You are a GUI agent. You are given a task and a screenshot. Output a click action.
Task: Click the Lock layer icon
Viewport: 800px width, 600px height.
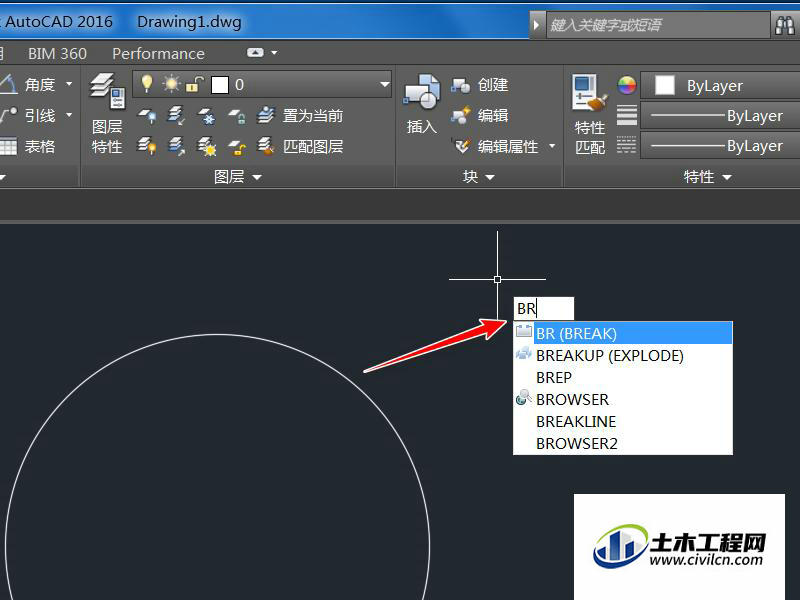tap(237, 116)
